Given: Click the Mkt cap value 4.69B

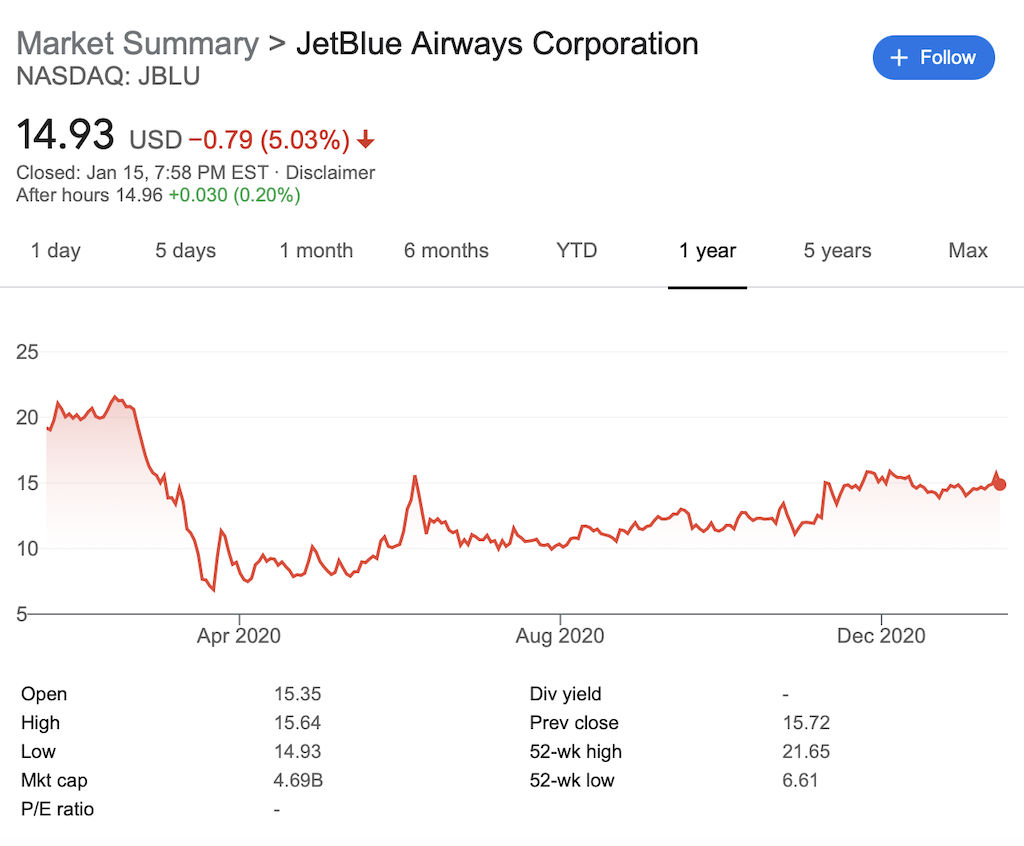Looking at the screenshot, I should 298,781.
